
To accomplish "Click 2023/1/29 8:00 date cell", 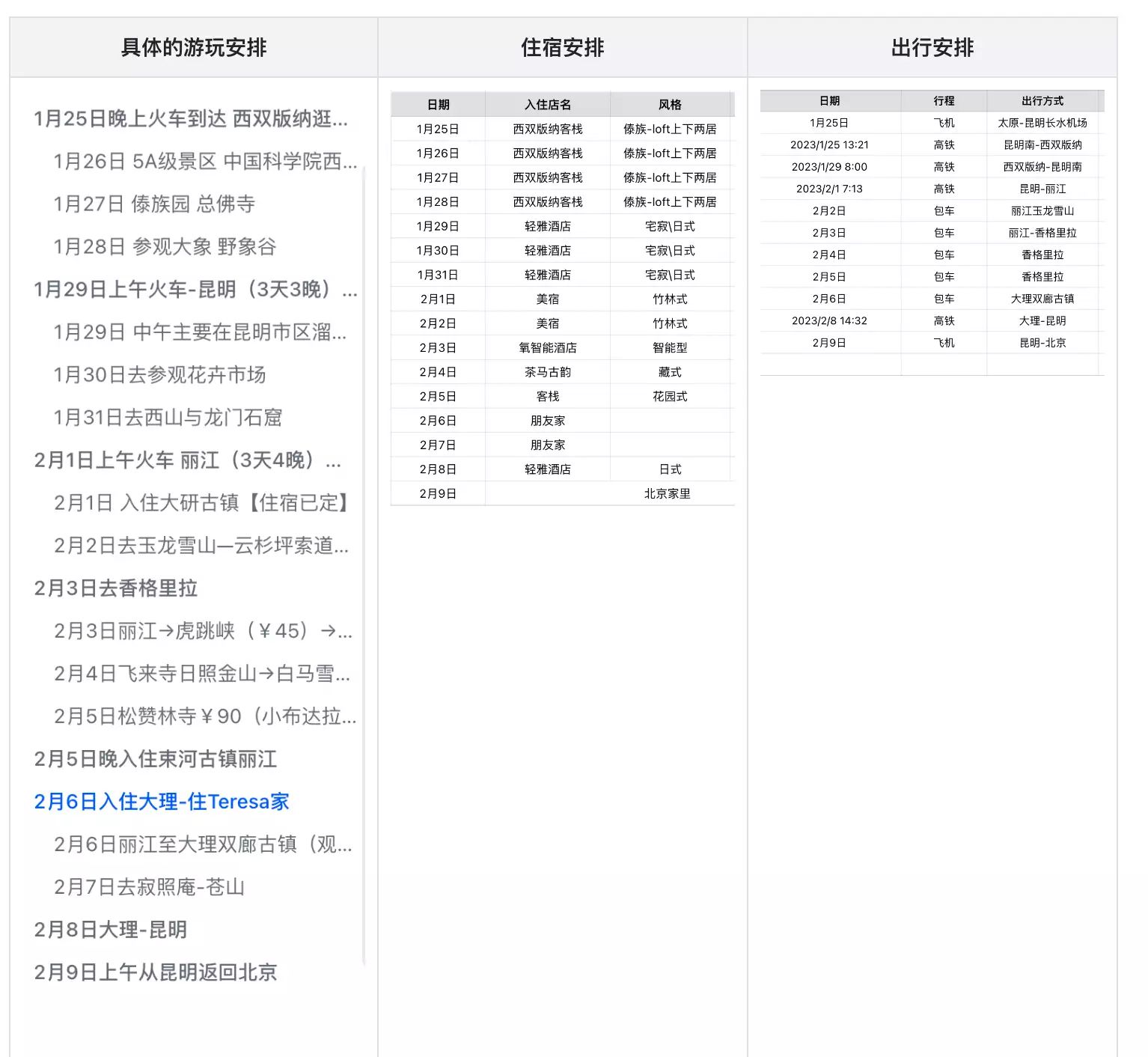I will click(x=829, y=167).
